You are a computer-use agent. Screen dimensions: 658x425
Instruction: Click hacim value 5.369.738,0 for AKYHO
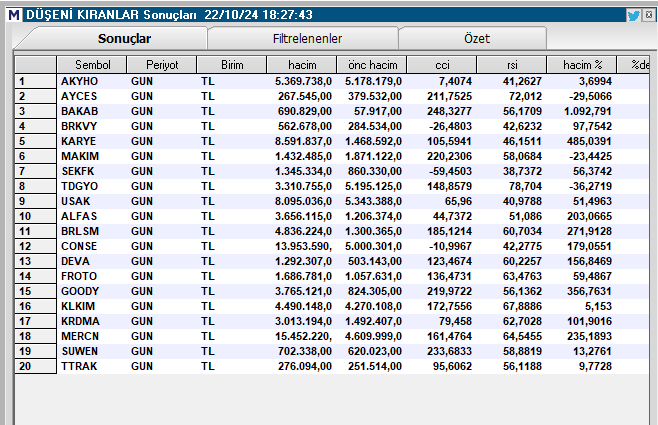pos(303,81)
